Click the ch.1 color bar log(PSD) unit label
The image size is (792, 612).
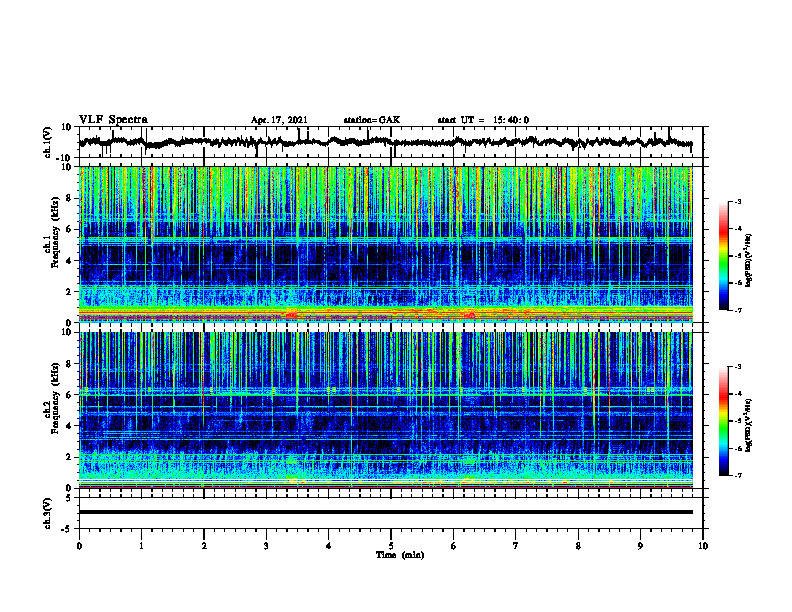pos(748,260)
